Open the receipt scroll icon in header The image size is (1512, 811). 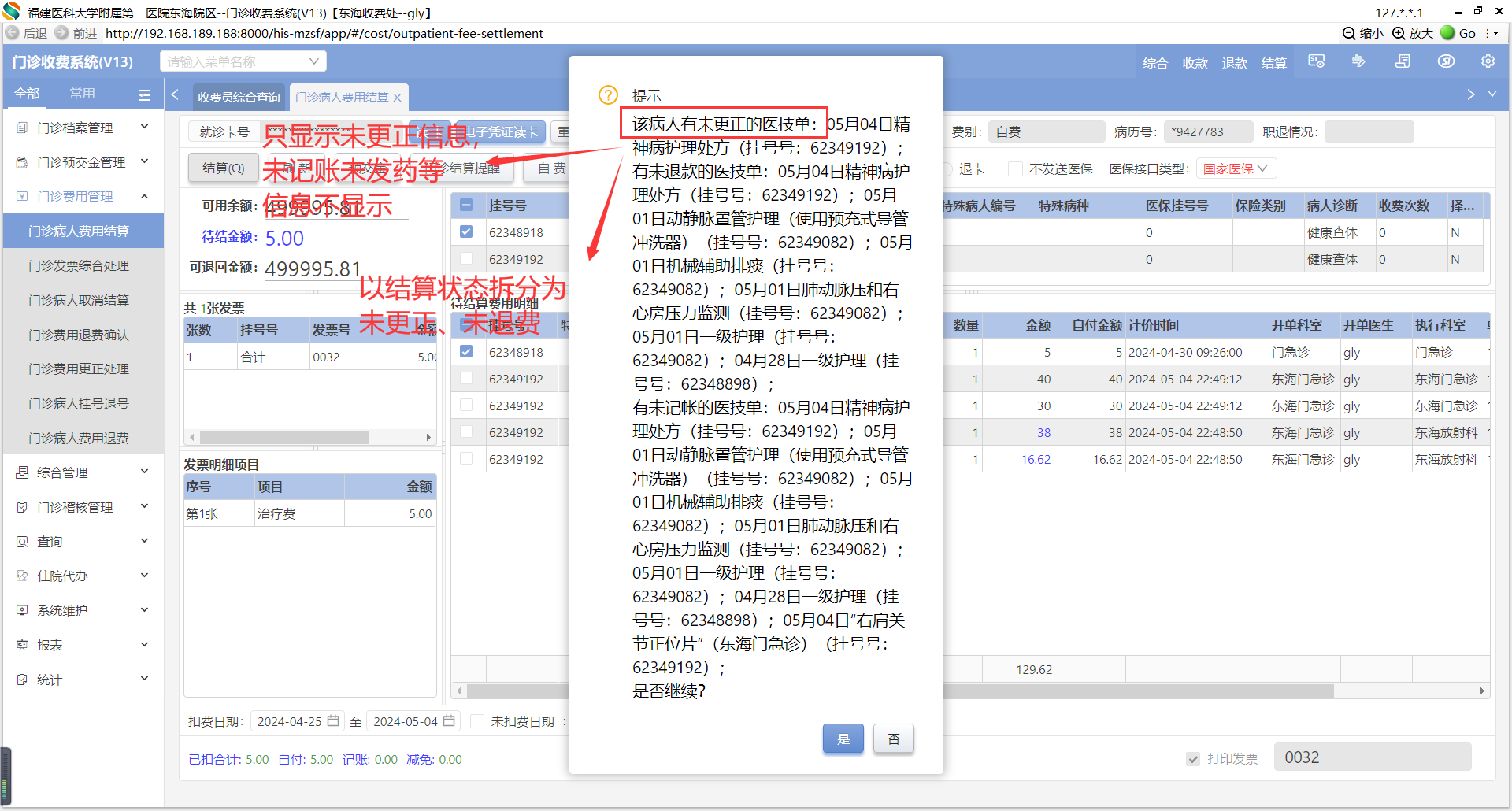tap(1403, 61)
